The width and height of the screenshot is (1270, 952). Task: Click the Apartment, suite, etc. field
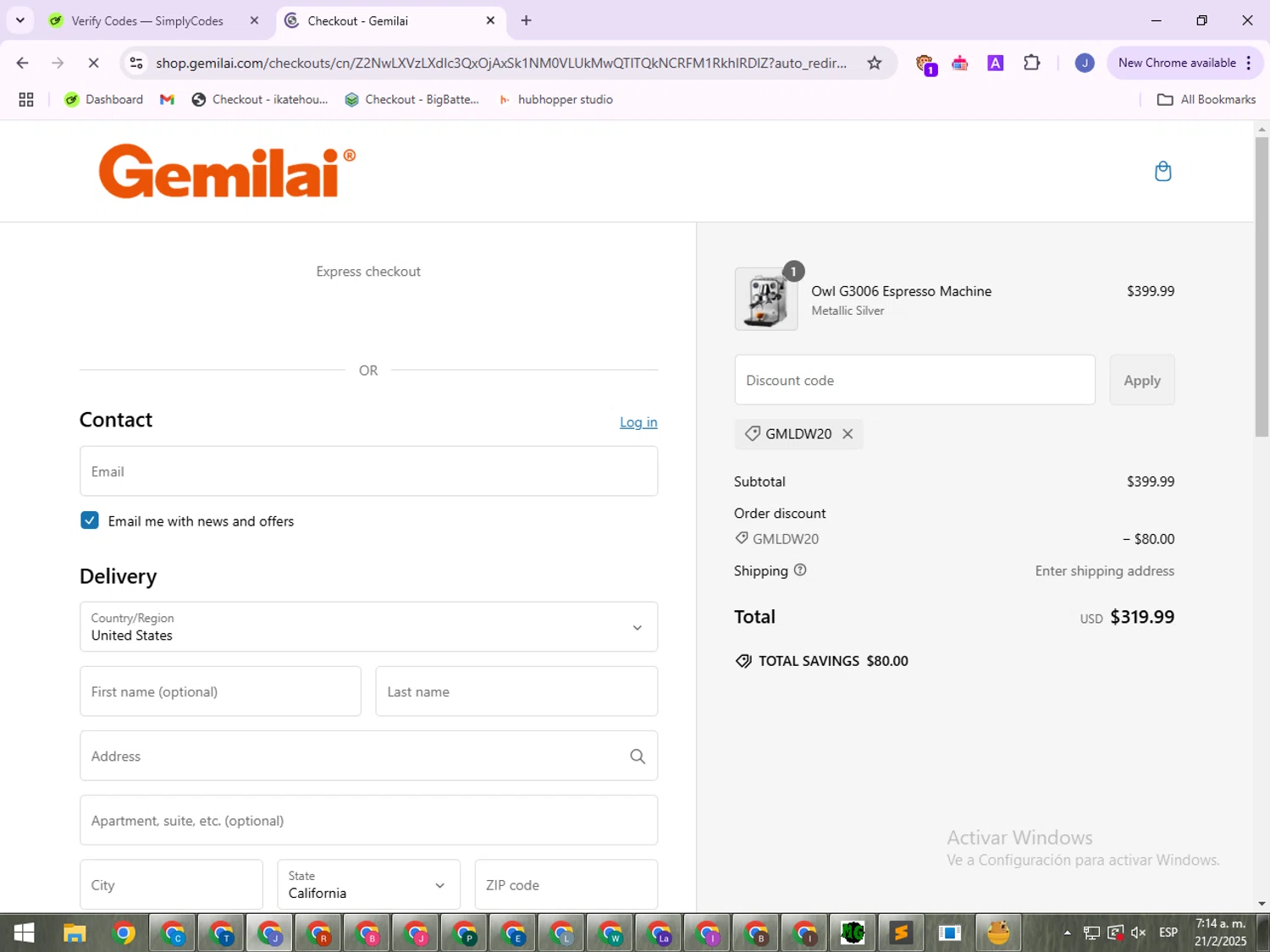coord(368,820)
